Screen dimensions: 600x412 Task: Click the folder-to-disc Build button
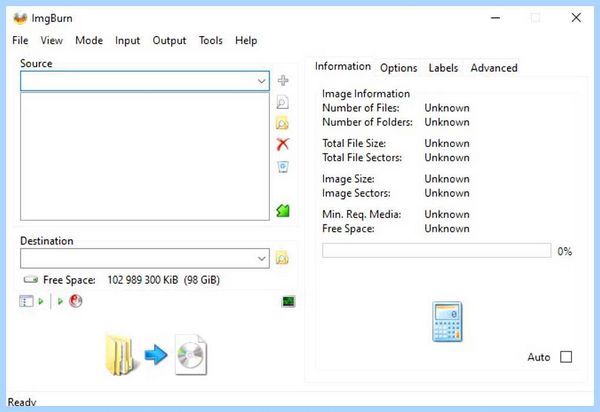(156, 355)
